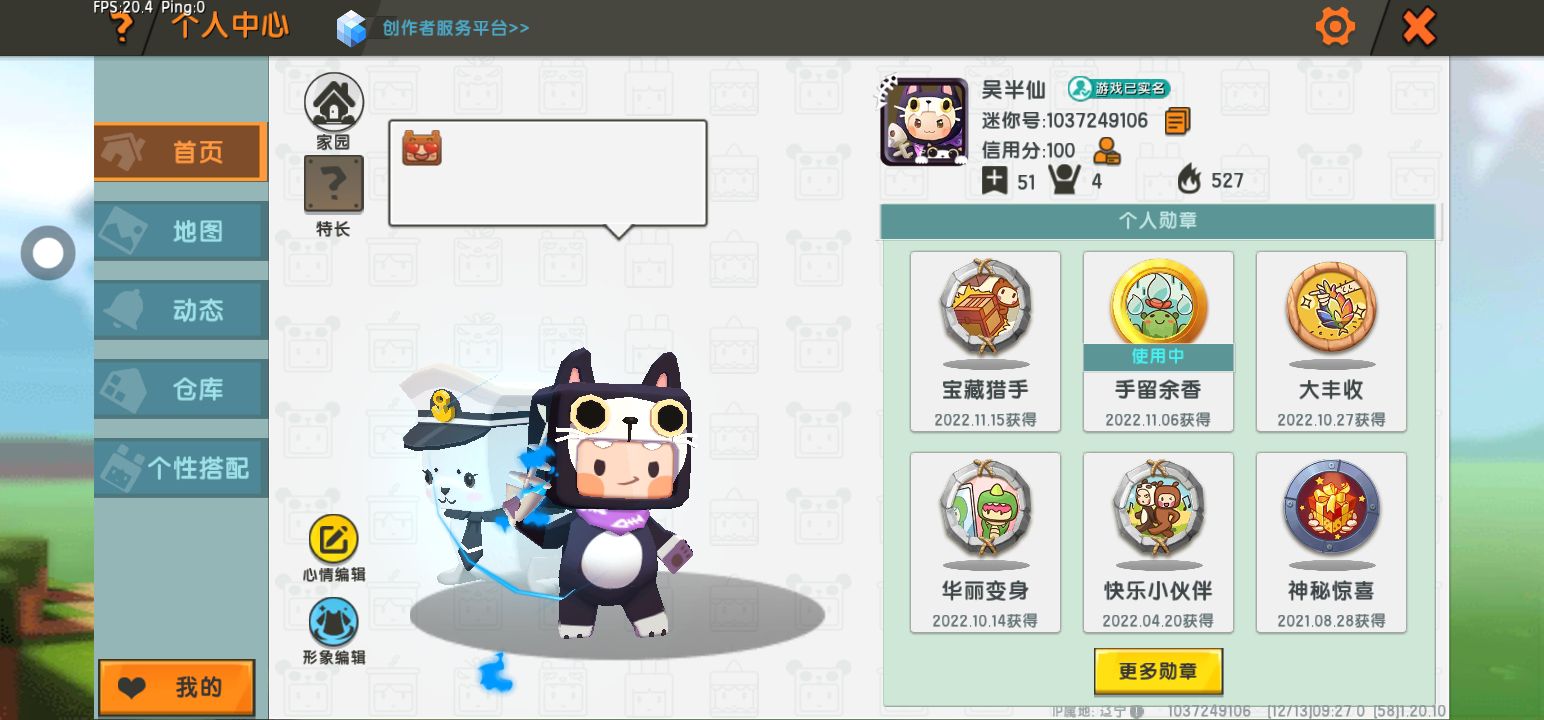This screenshot has width=1544, height=720.
Task: Open the credit score details icon
Action: pyautogui.click(x=1106, y=151)
